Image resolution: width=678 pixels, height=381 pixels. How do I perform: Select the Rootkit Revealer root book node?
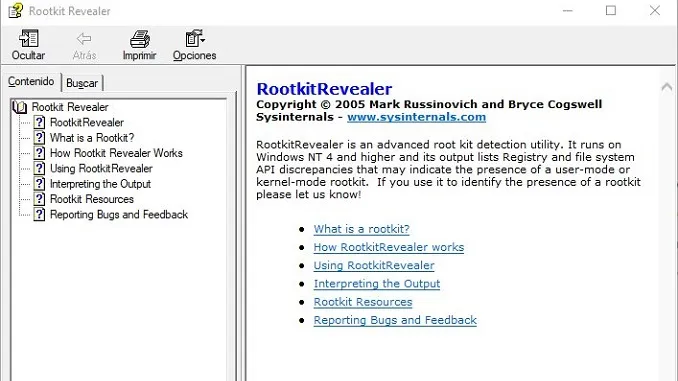click(x=70, y=107)
